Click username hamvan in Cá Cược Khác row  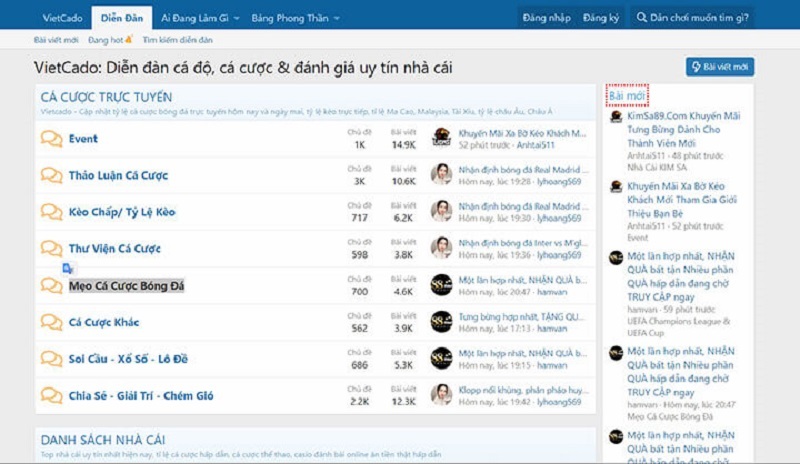pos(552,329)
